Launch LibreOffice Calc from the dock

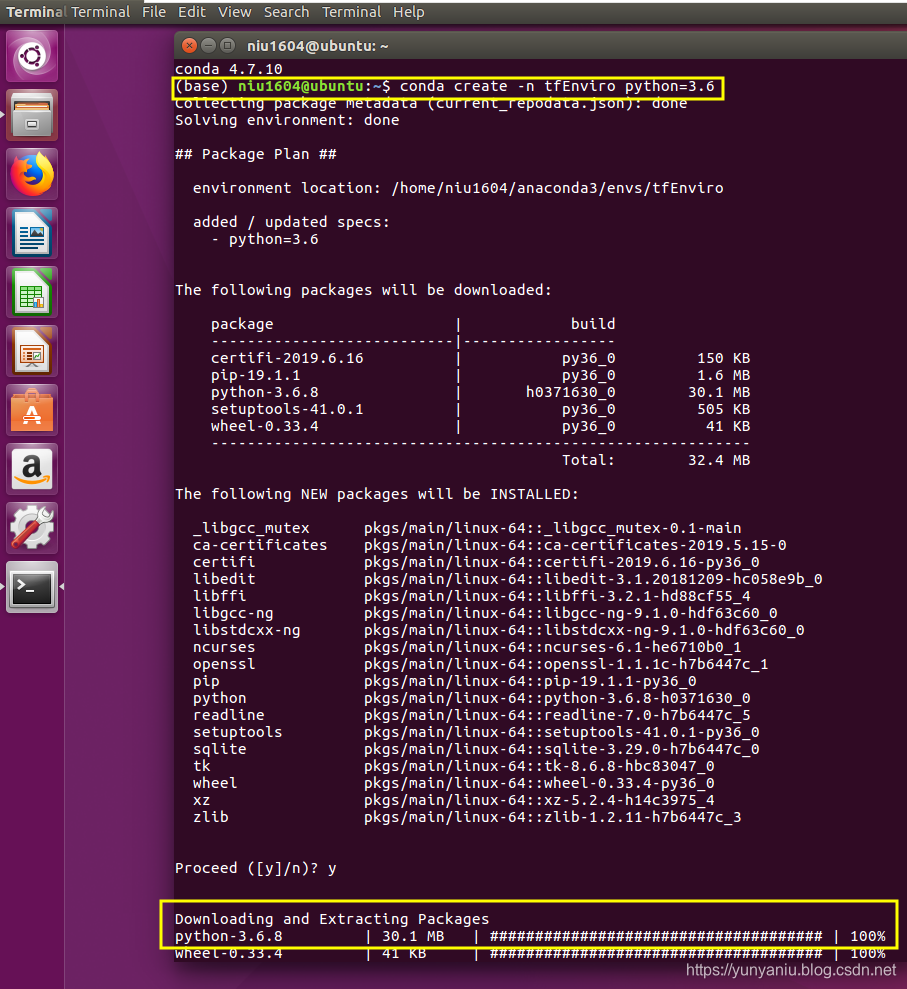(x=31, y=291)
